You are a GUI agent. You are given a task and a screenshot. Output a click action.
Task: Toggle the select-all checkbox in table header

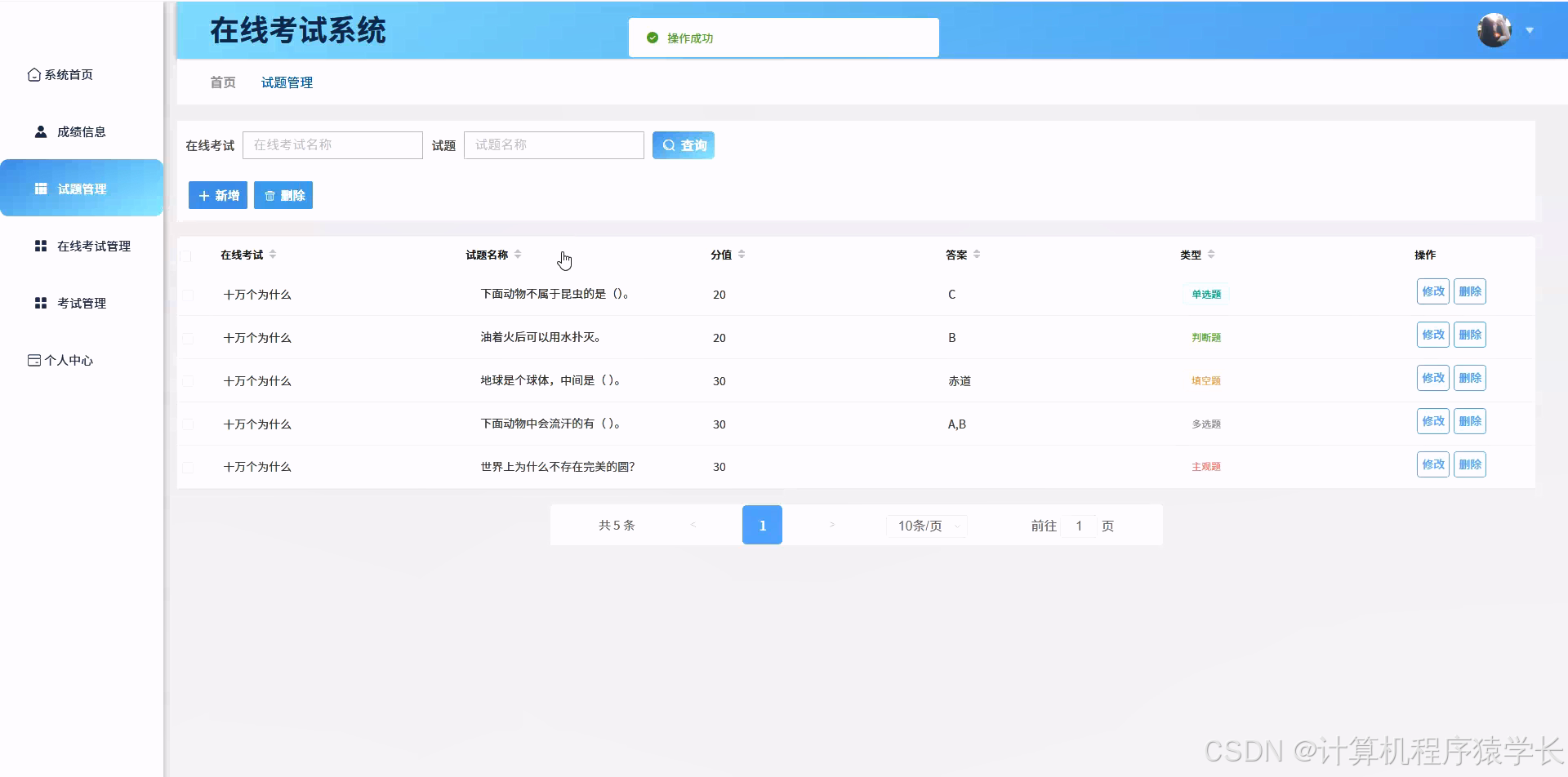coord(187,255)
